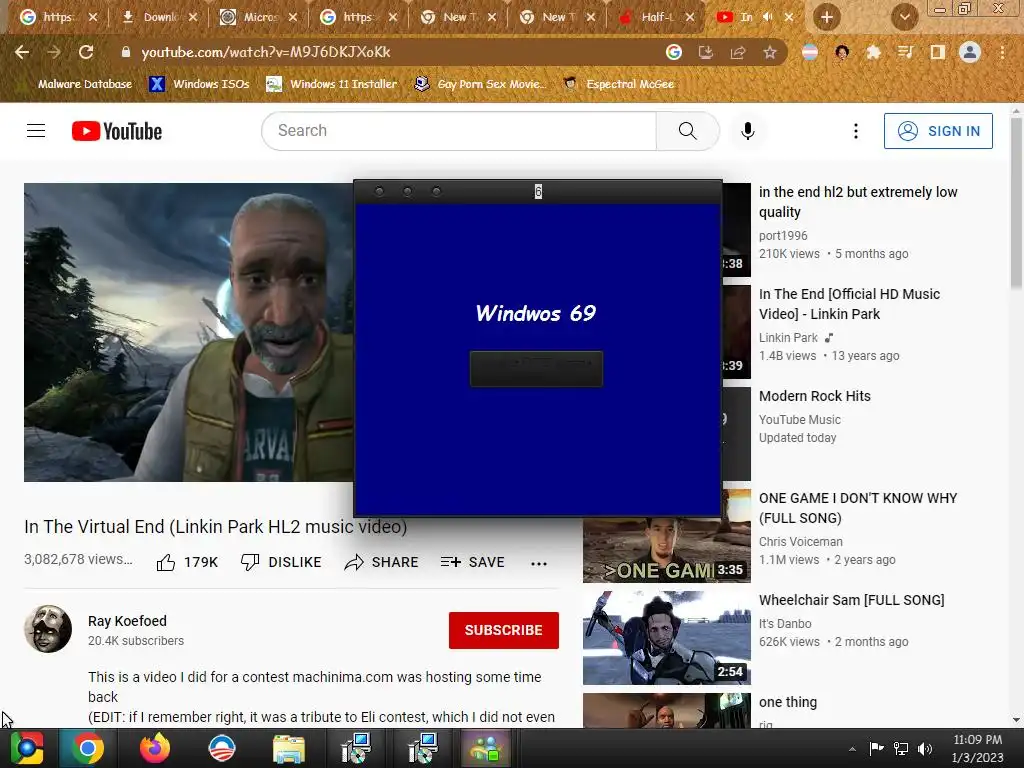Save the video to a playlist
Screen dimensions: 1024x768
pyautogui.click(x=472, y=562)
